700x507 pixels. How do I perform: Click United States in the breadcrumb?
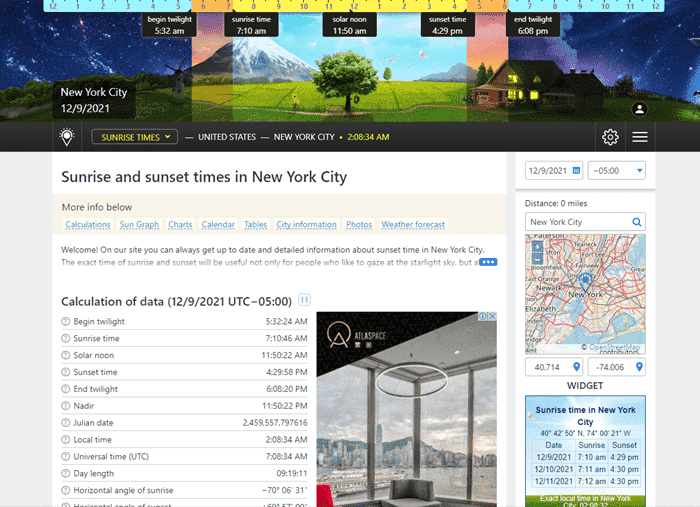tap(229, 137)
